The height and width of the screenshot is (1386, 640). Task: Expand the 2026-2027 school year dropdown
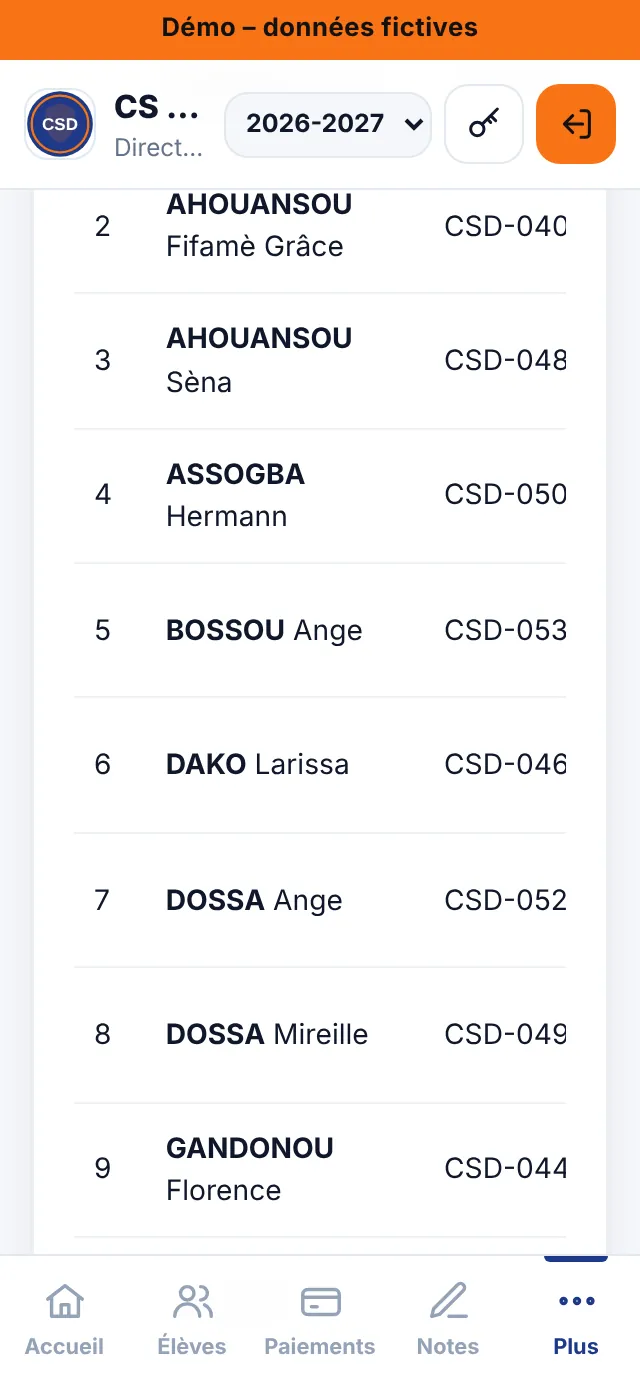[x=328, y=124]
